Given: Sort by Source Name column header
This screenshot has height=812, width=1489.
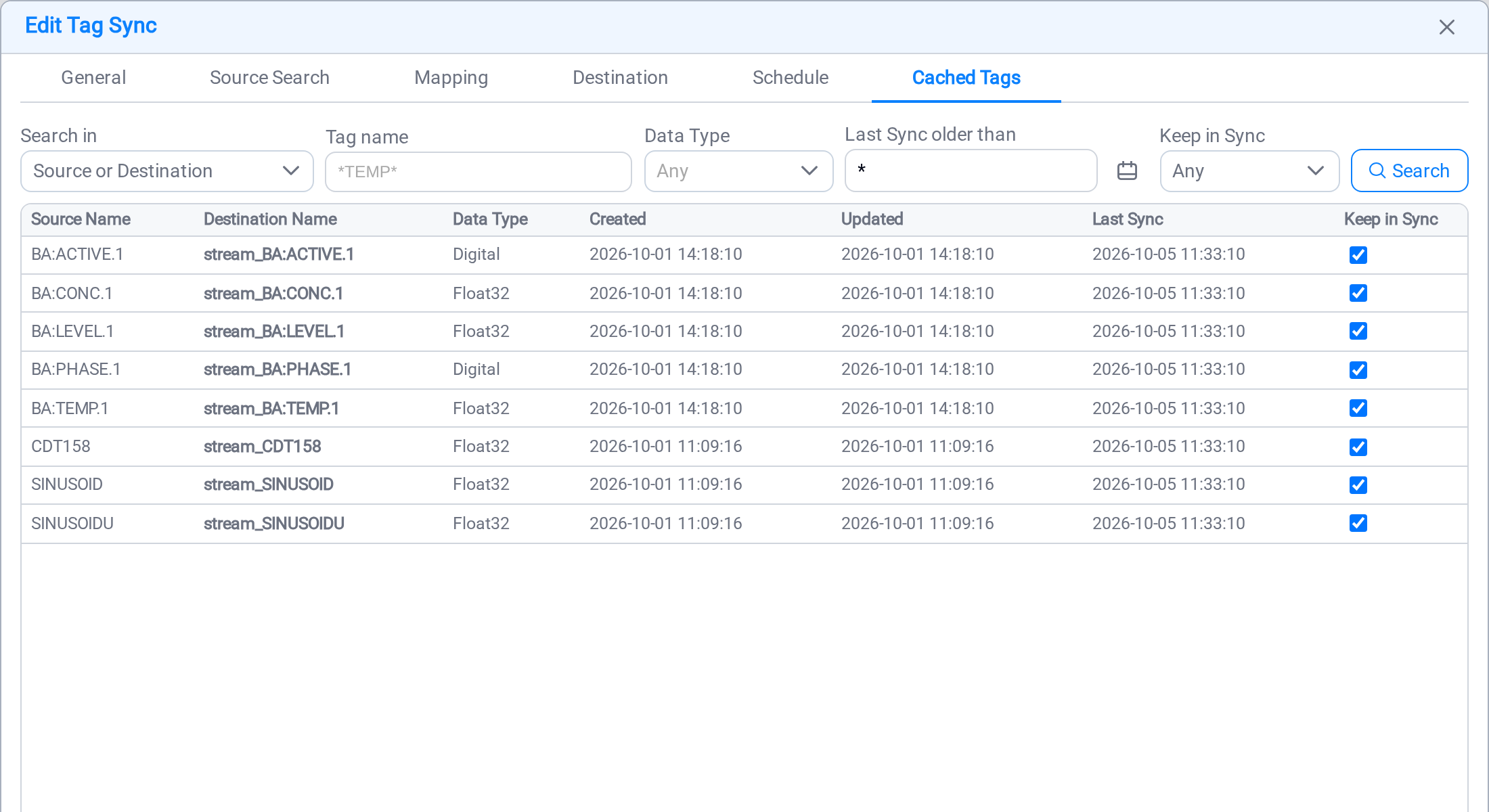Looking at the screenshot, I should 81,219.
